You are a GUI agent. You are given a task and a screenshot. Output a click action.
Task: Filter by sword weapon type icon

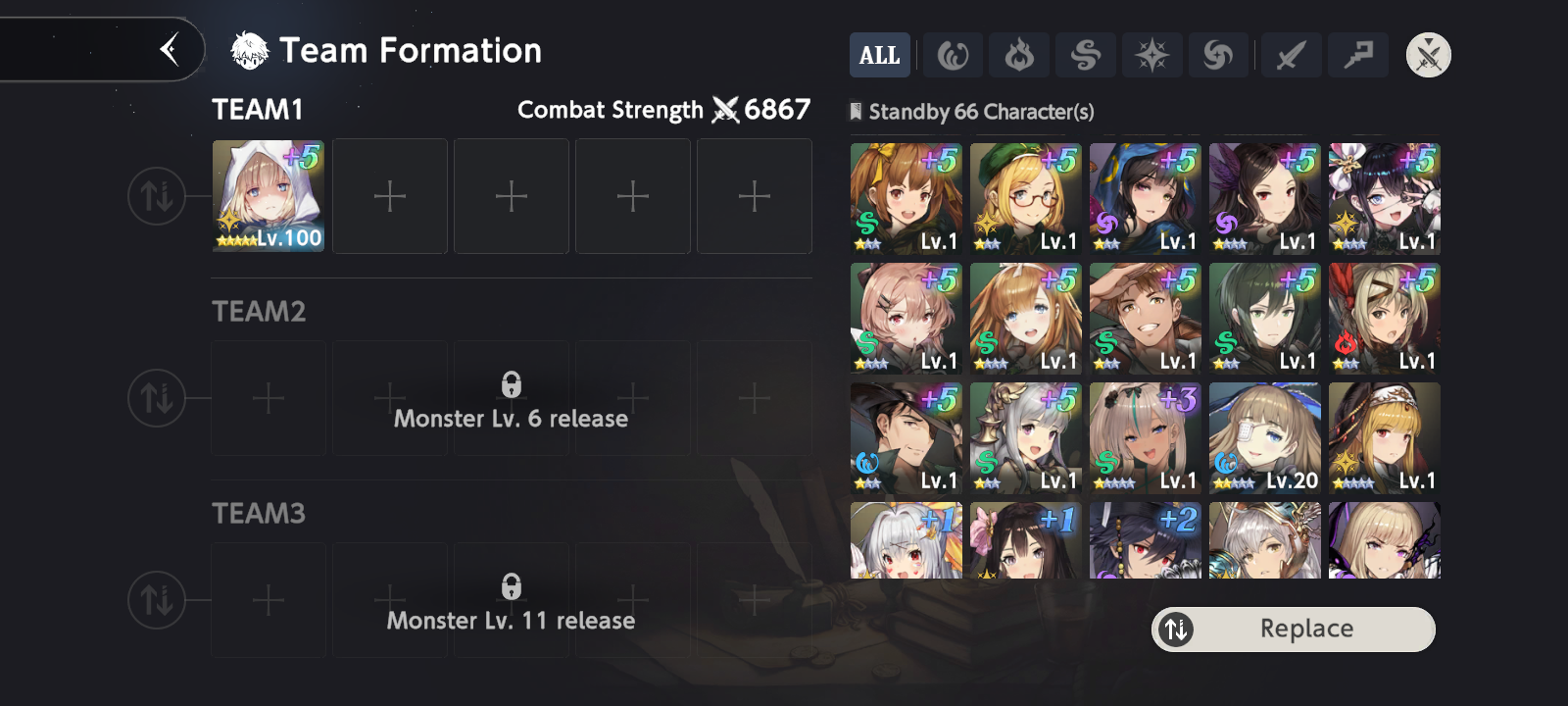click(1292, 55)
